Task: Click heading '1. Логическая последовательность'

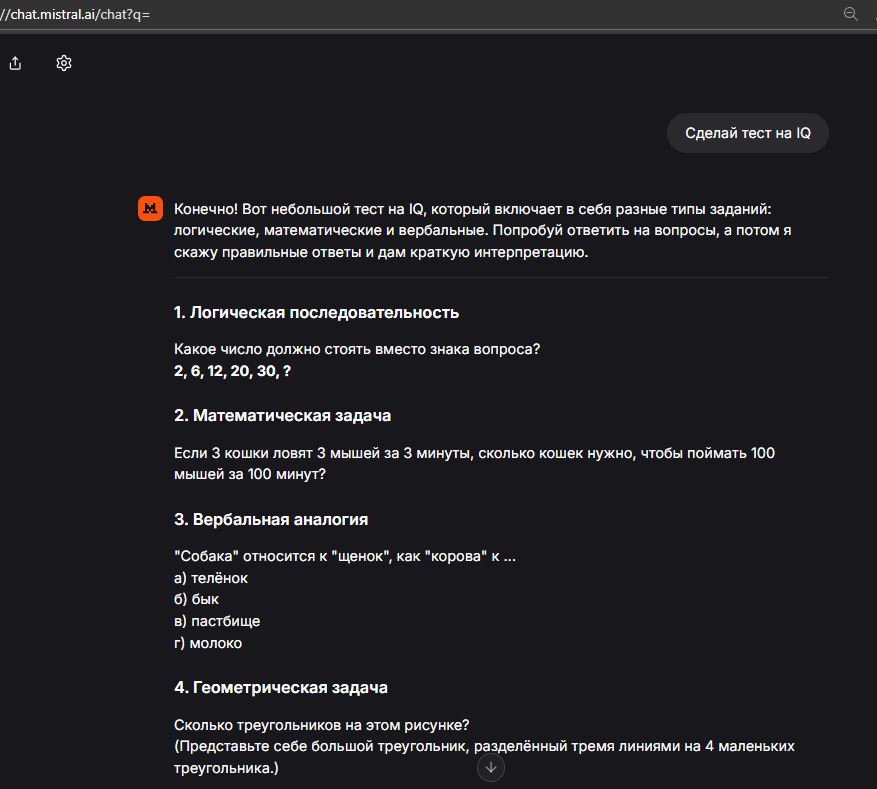Action: (x=316, y=312)
